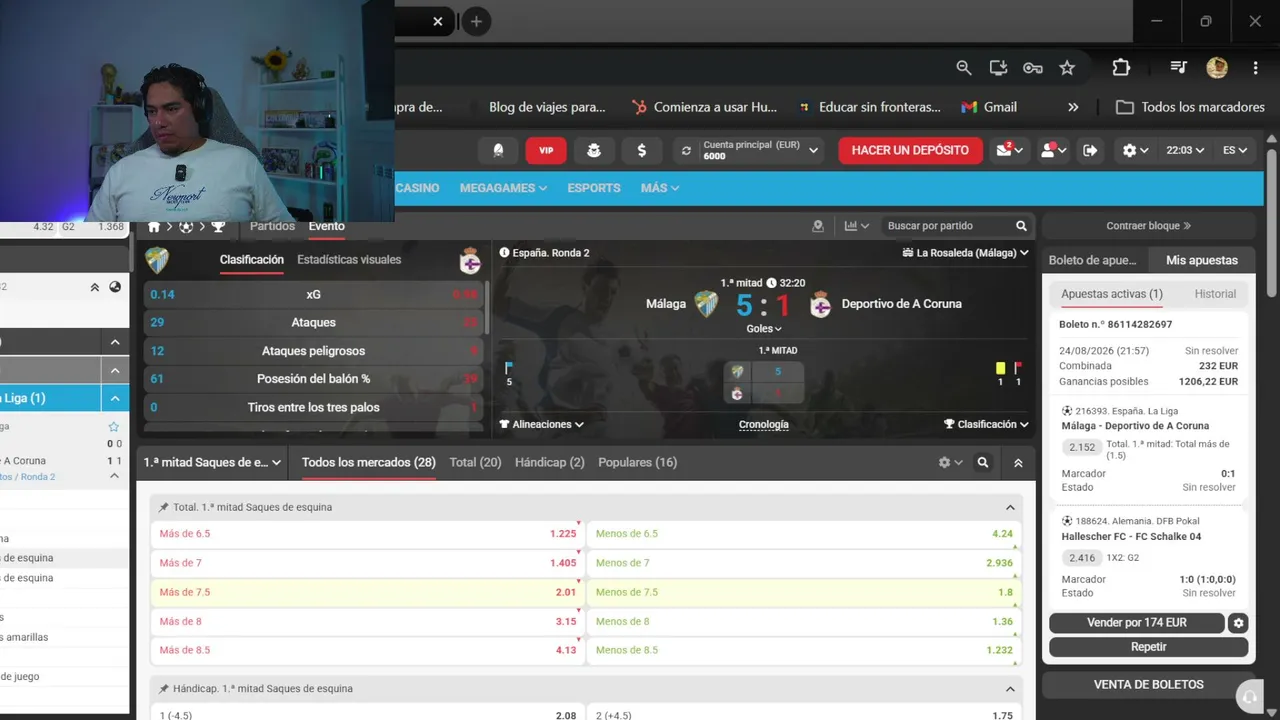Open the Historial bets tab
Image resolution: width=1280 pixels, height=720 pixels.
pyautogui.click(x=1215, y=294)
